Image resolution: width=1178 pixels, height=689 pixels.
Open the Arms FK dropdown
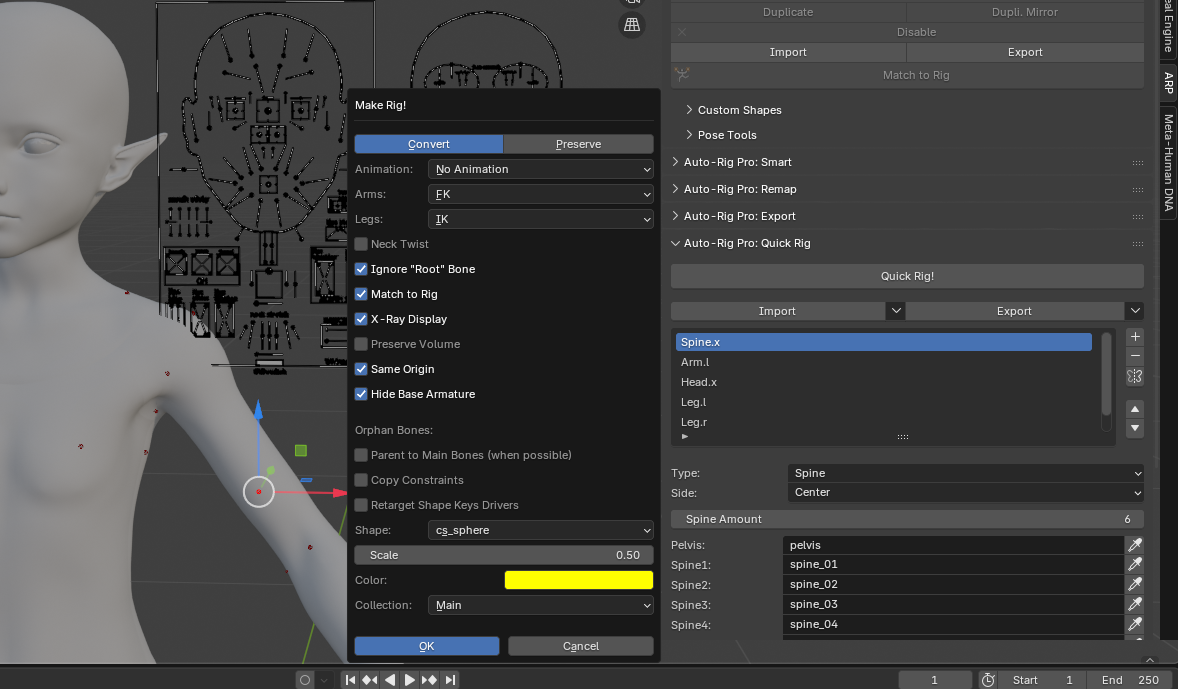[x=540, y=194]
